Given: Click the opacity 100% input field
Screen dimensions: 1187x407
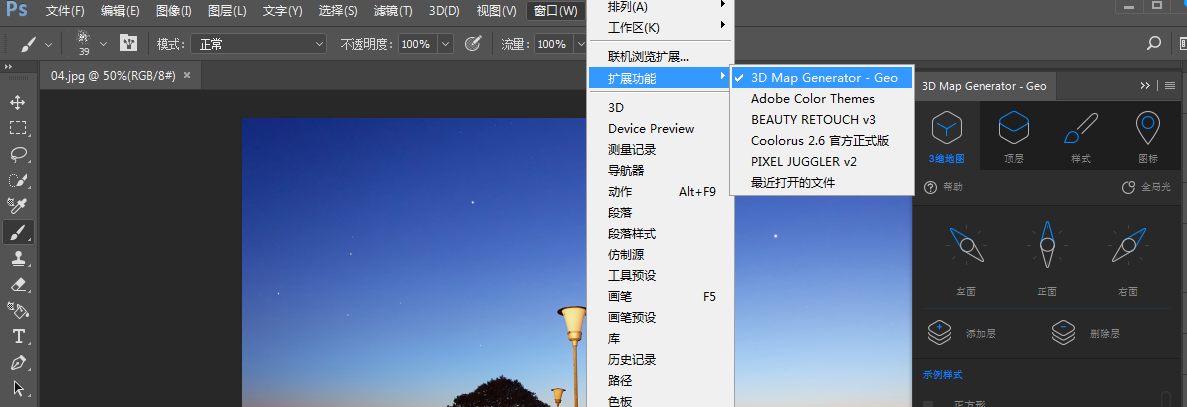Looking at the screenshot, I should coord(417,45).
